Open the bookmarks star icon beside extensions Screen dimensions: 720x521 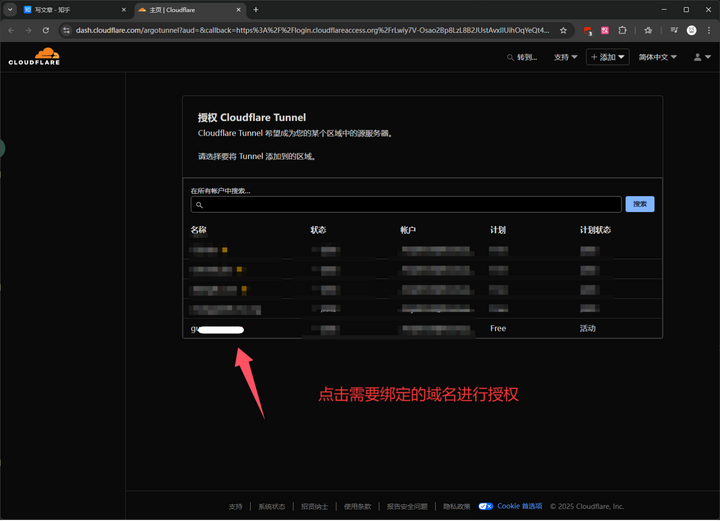[648, 30]
